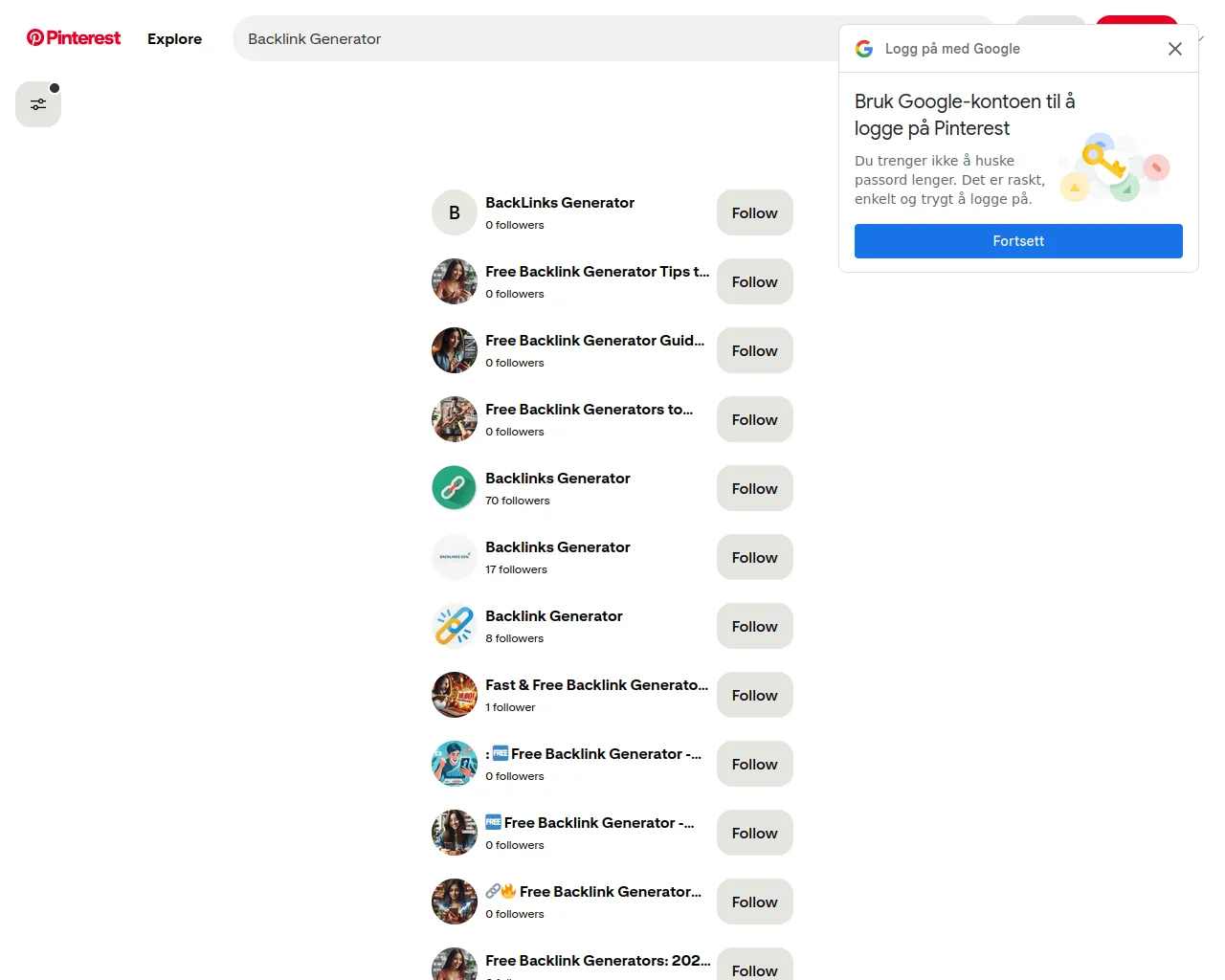The height and width of the screenshot is (980, 1225).
Task: Click avatar of Fast & Free Backlink Generator
Action: point(455,696)
